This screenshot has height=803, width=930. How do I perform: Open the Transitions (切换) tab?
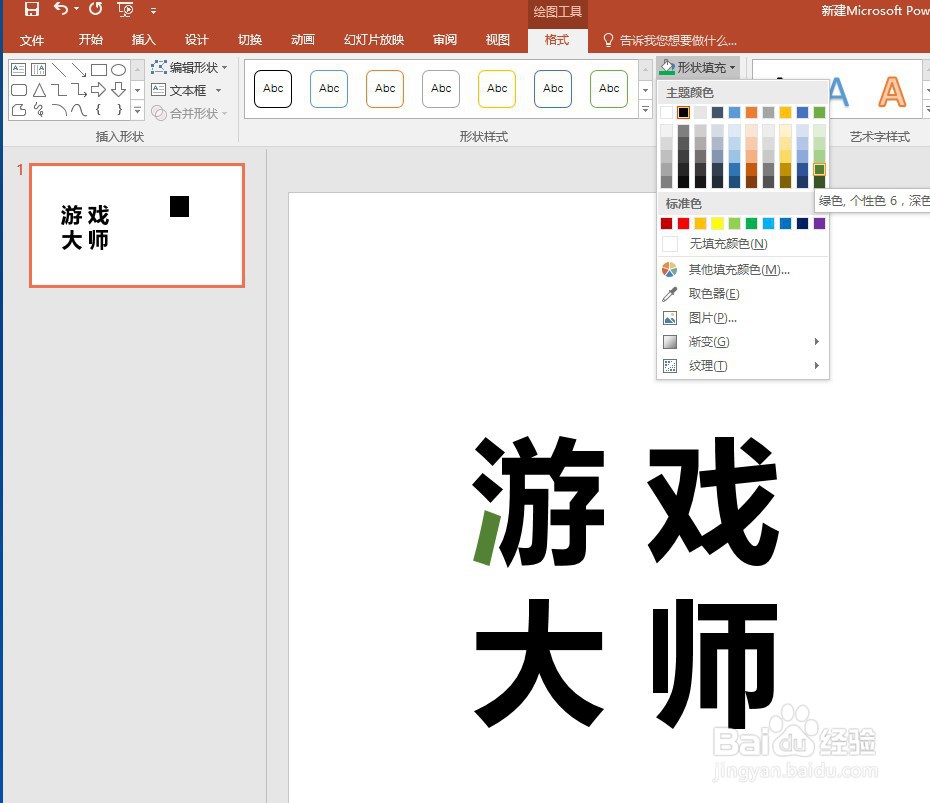250,40
